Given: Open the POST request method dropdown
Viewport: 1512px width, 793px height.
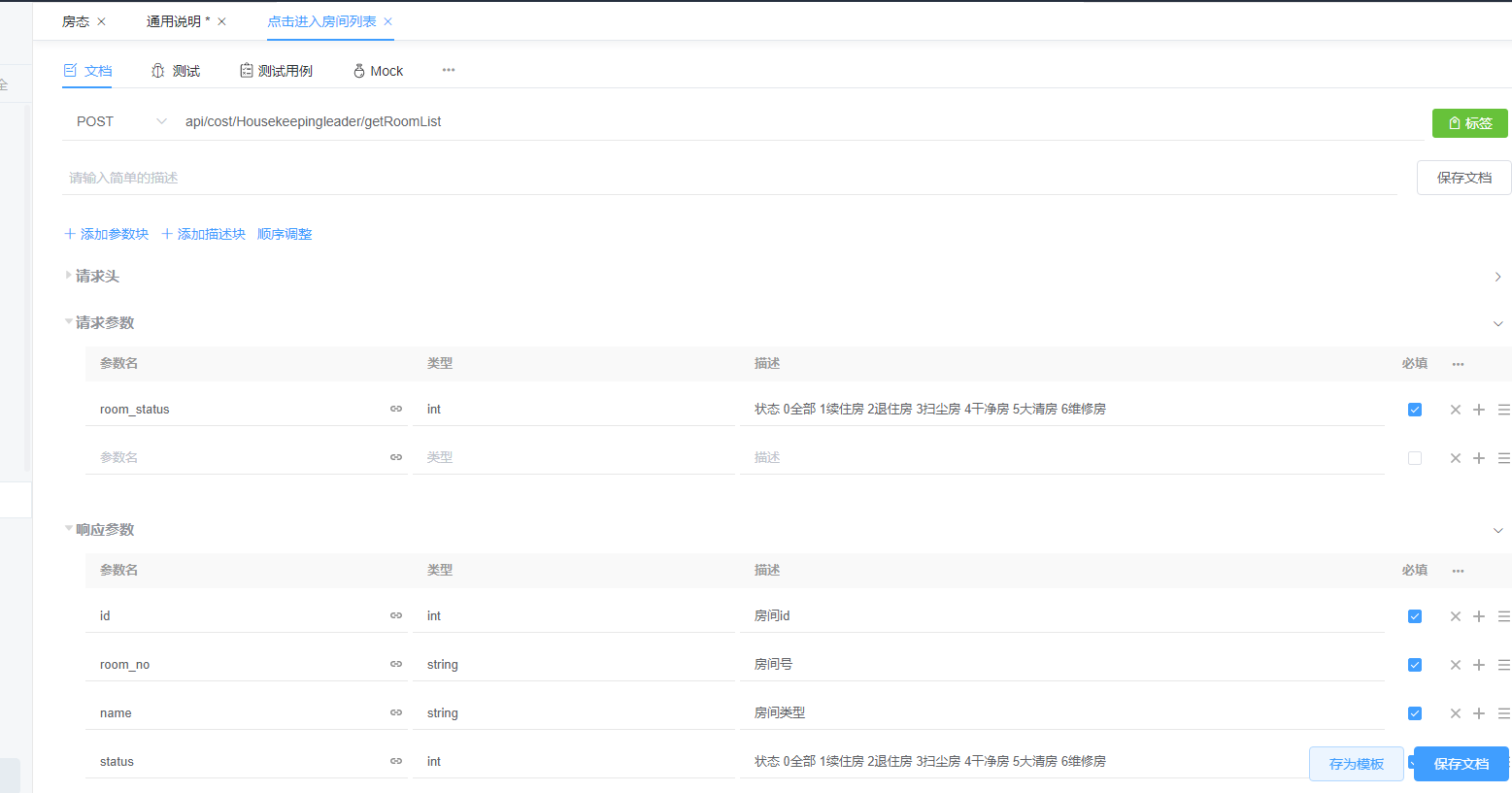Looking at the screenshot, I should (121, 121).
